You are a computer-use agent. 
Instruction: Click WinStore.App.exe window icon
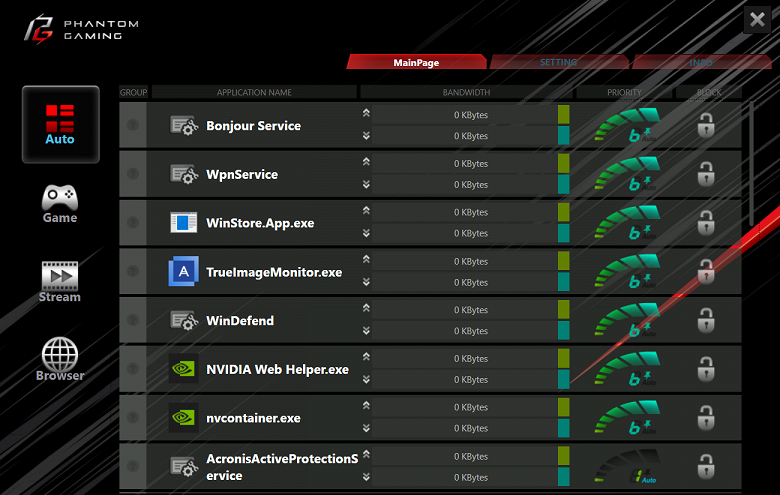[184, 223]
